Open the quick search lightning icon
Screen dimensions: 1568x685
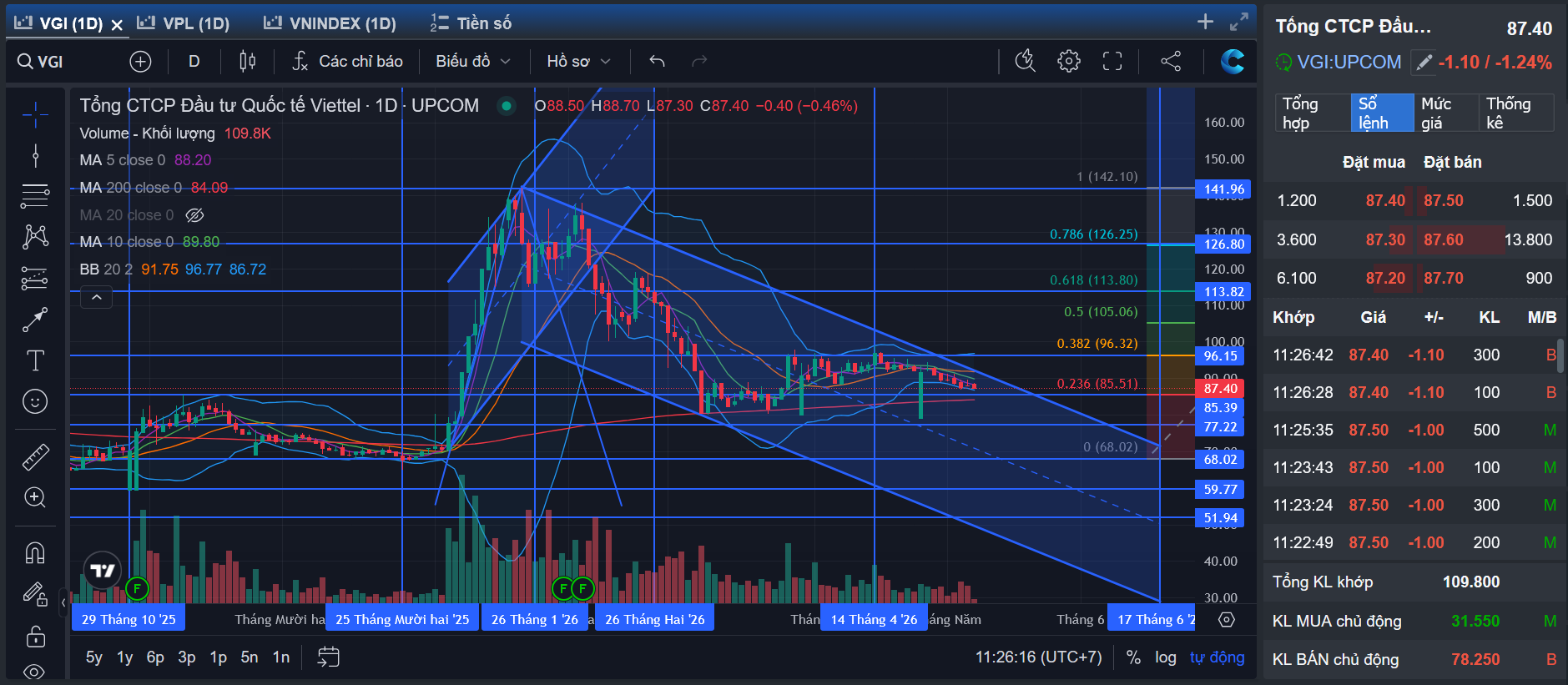tap(1026, 61)
